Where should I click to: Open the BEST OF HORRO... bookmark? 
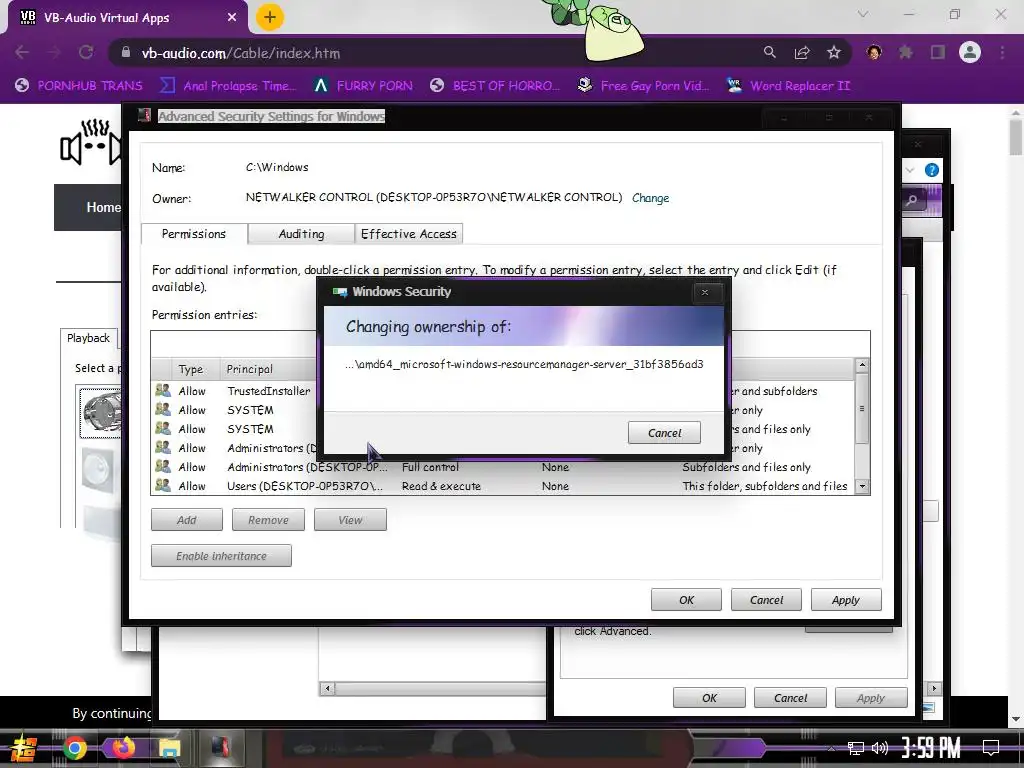(x=495, y=86)
